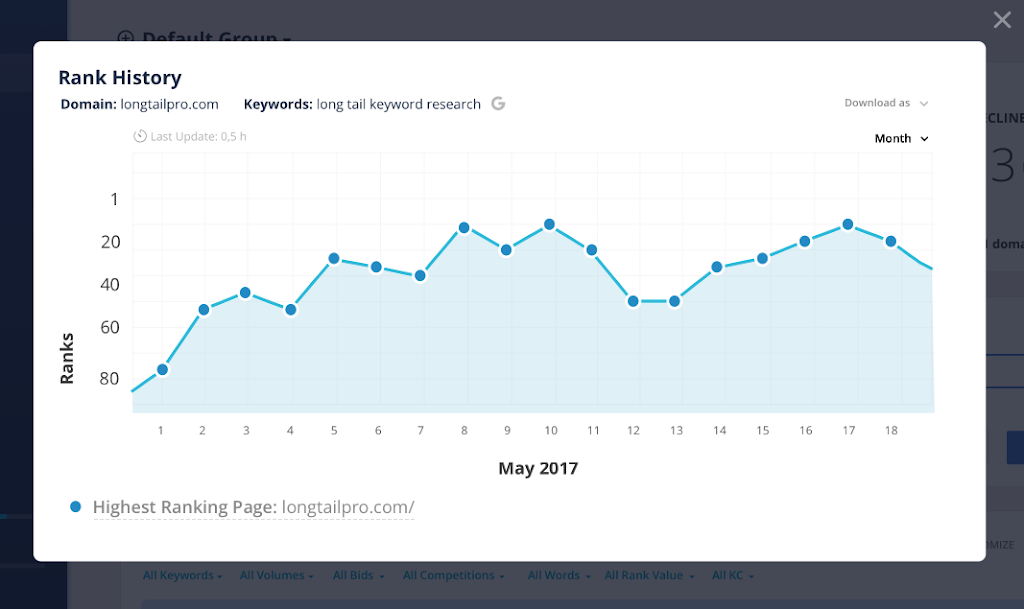Open the longtailpro.com/ highest ranking page link

(x=348, y=507)
